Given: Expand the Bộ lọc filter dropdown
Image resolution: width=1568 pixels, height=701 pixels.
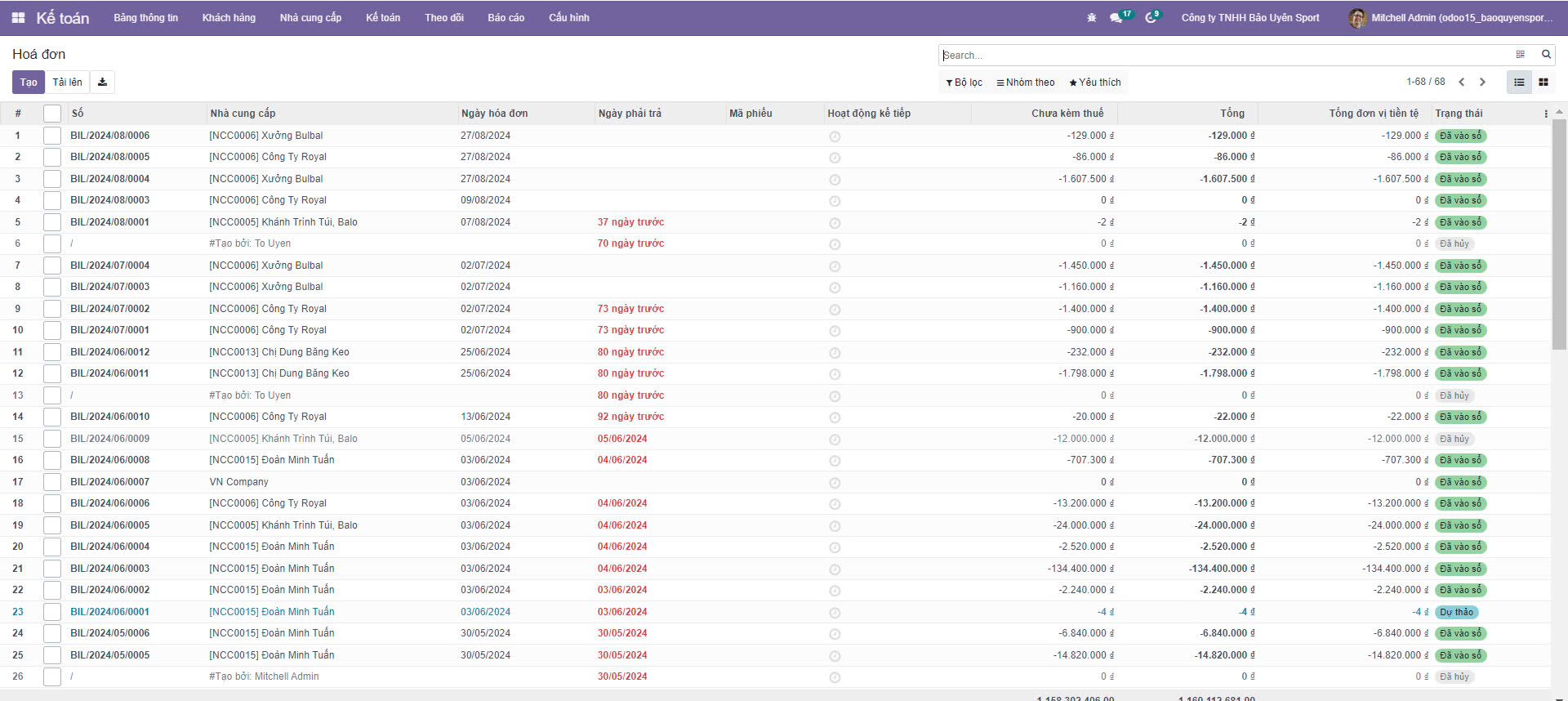Looking at the screenshot, I should [964, 83].
